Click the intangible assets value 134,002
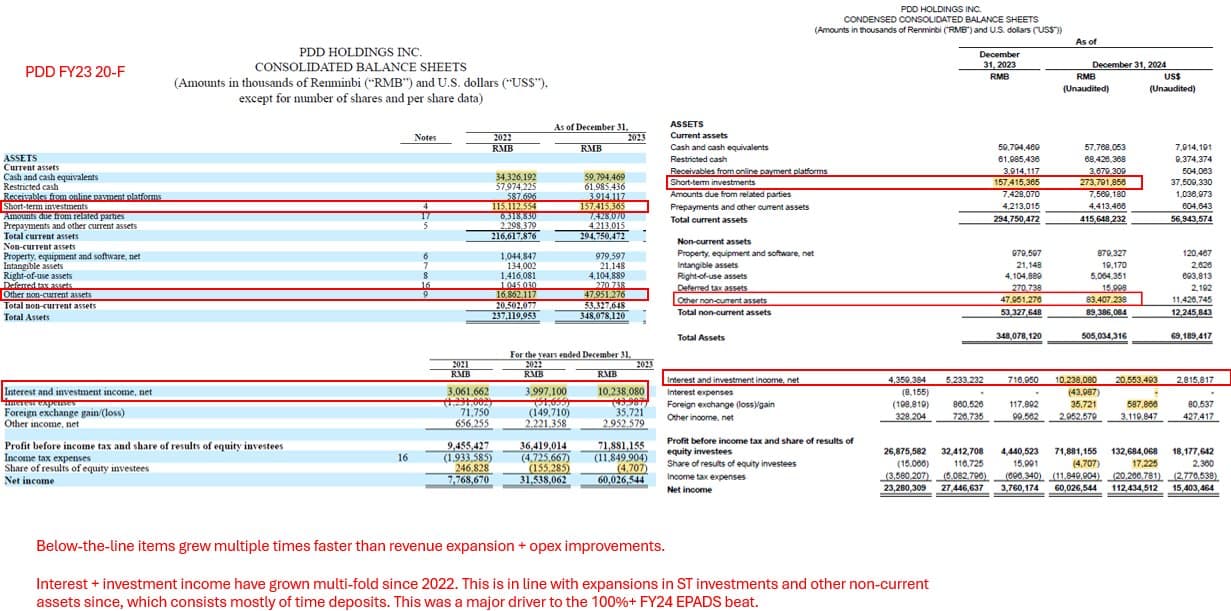The image size is (1231, 611). [523, 266]
